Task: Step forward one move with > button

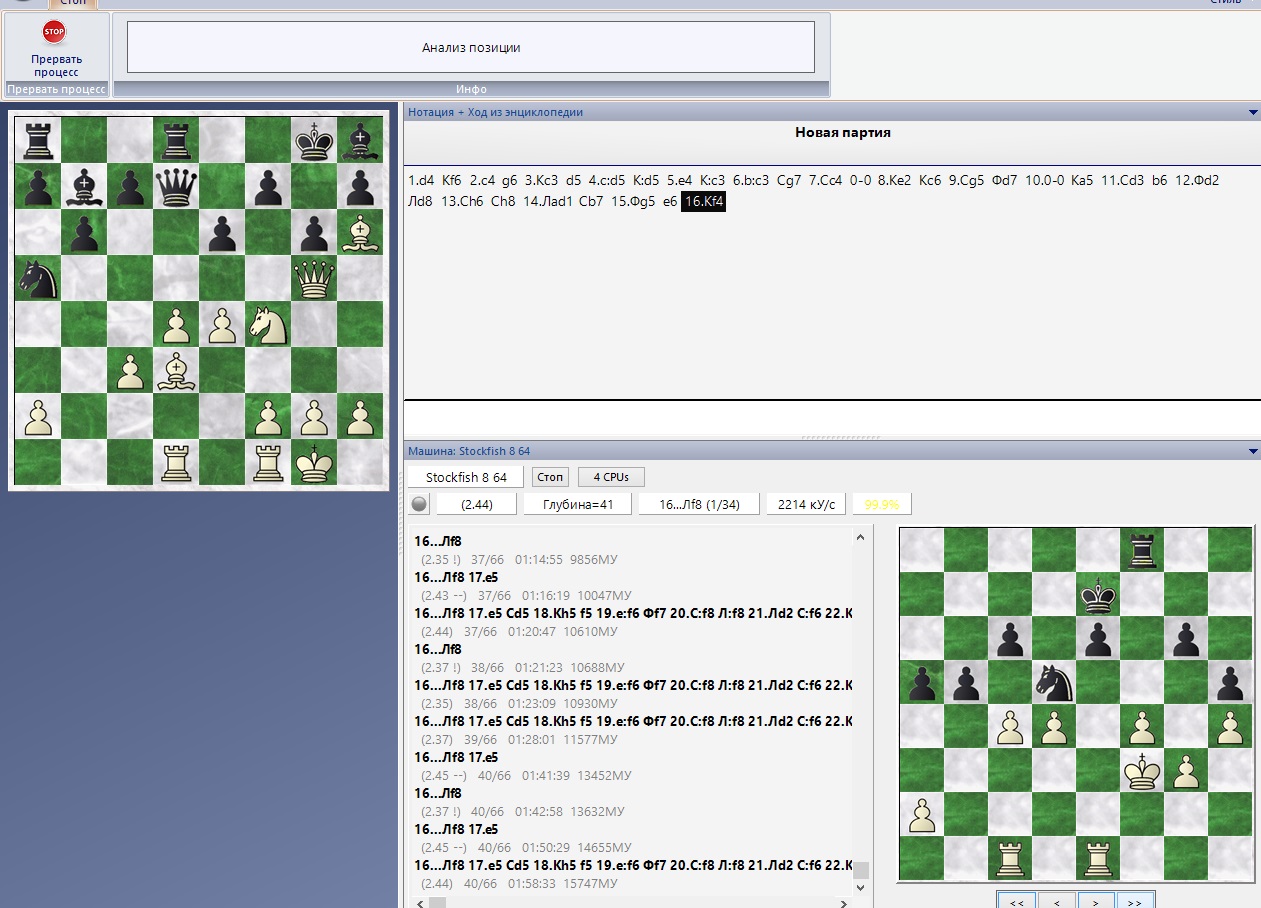Action: [x=1096, y=900]
